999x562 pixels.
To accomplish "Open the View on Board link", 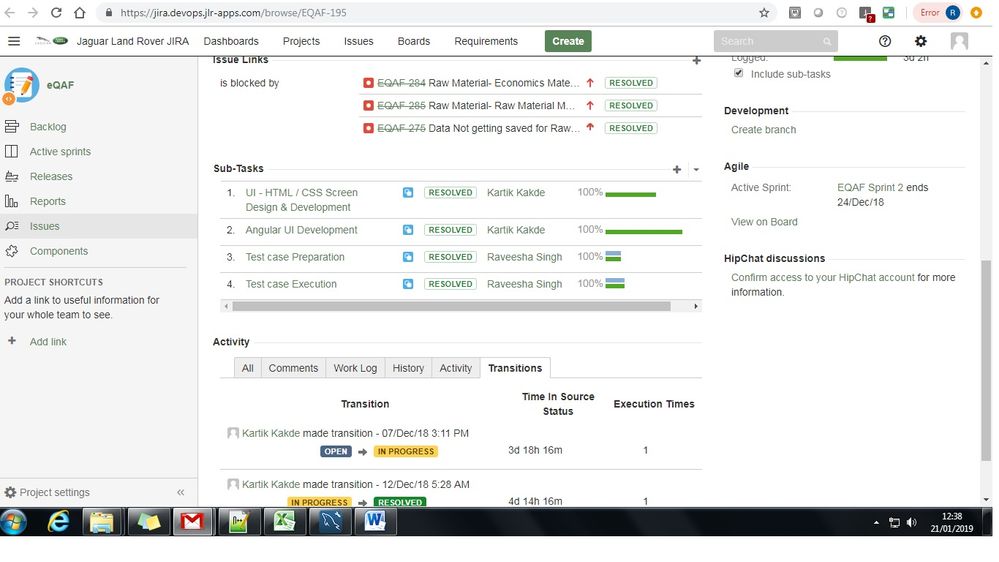I will point(764,222).
